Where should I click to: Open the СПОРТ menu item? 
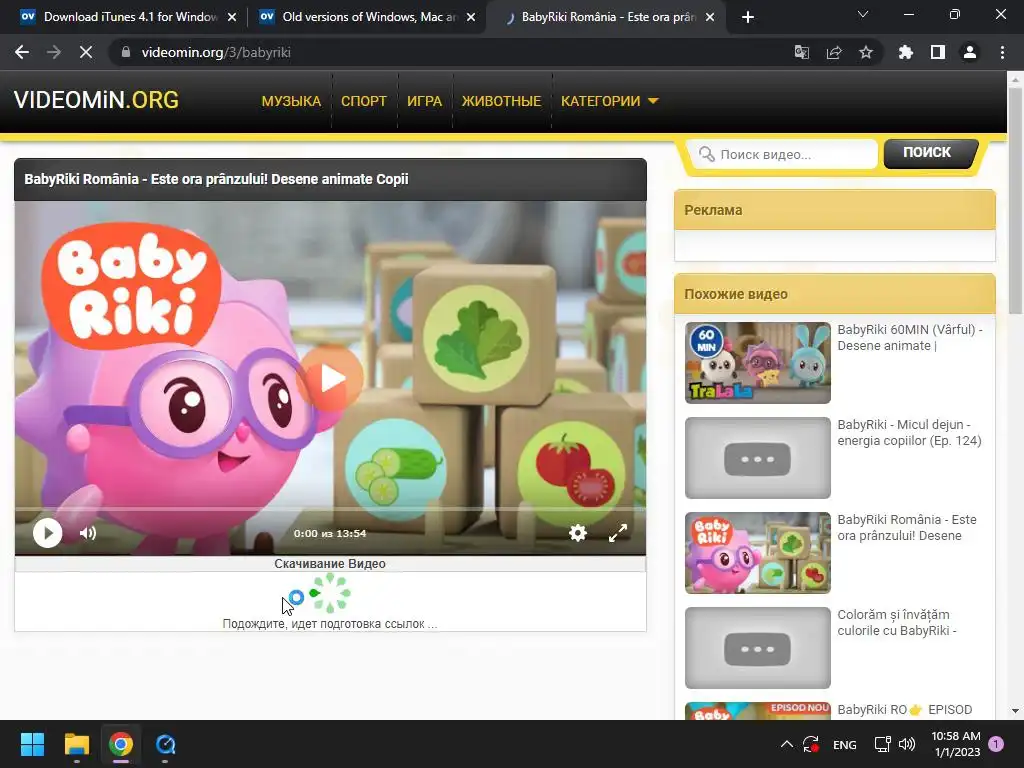(364, 101)
